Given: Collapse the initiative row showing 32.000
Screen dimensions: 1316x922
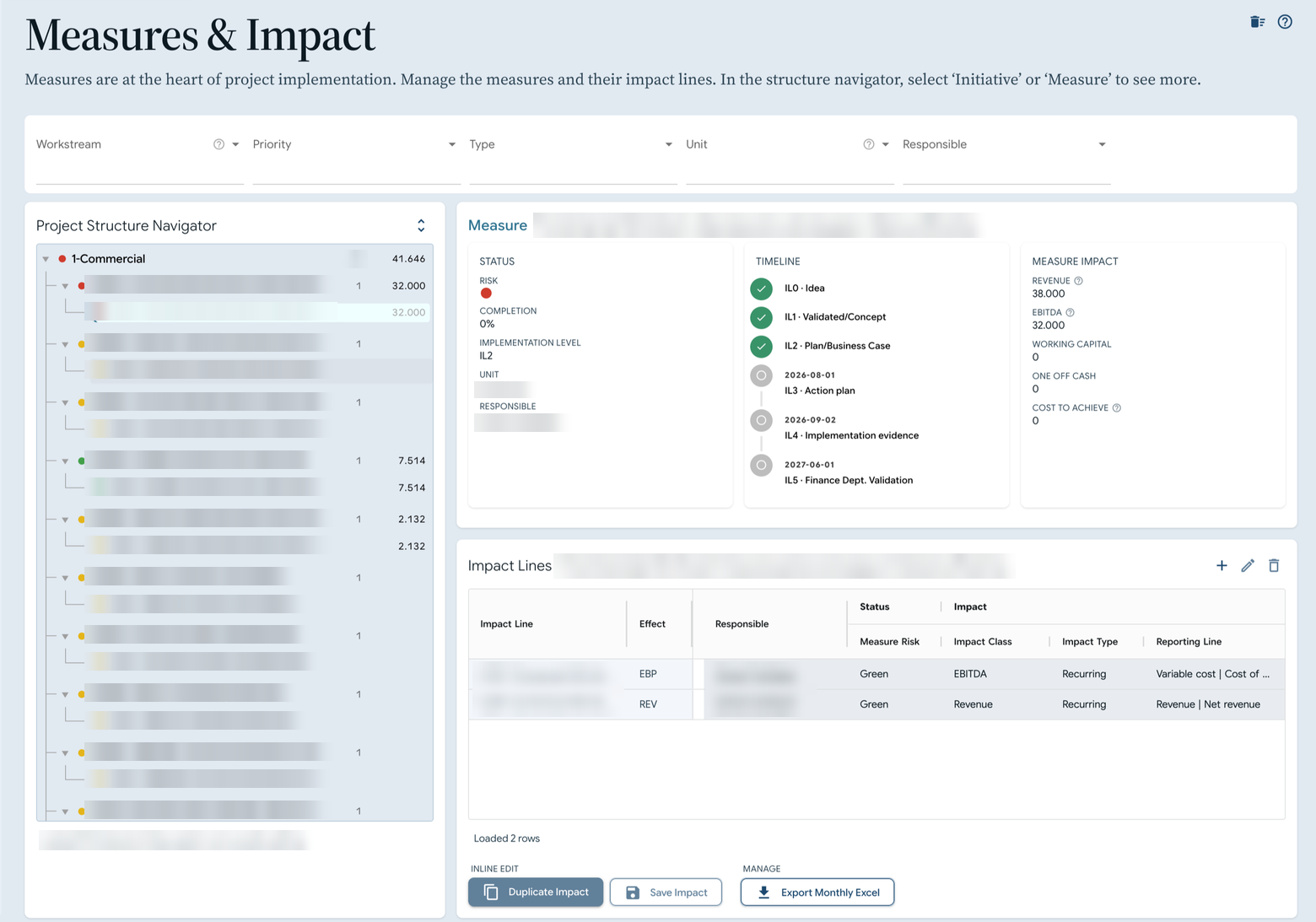Looking at the screenshot, I should point(65,286).
